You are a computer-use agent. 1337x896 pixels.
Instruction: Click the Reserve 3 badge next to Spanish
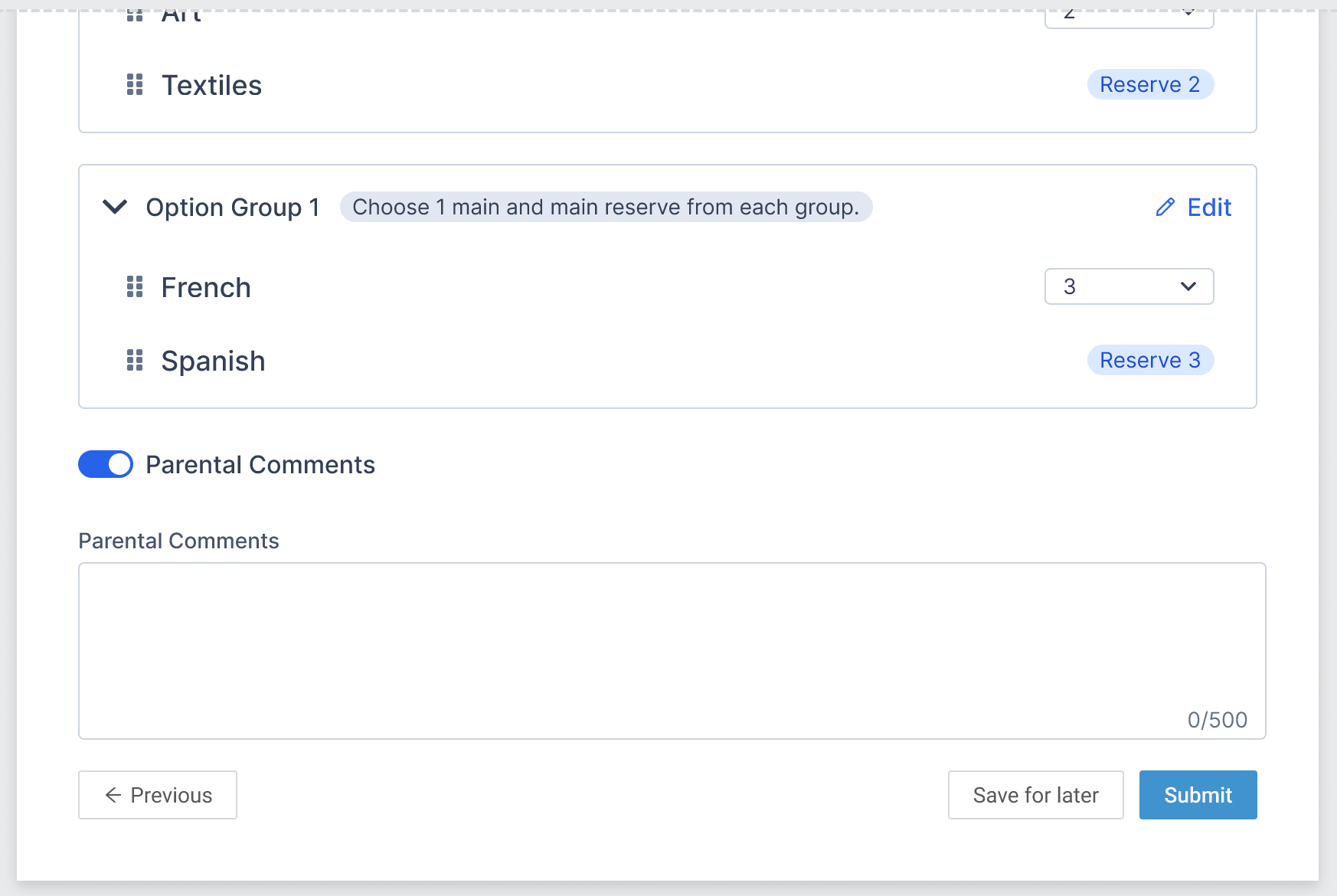(x=1150, y=360)
